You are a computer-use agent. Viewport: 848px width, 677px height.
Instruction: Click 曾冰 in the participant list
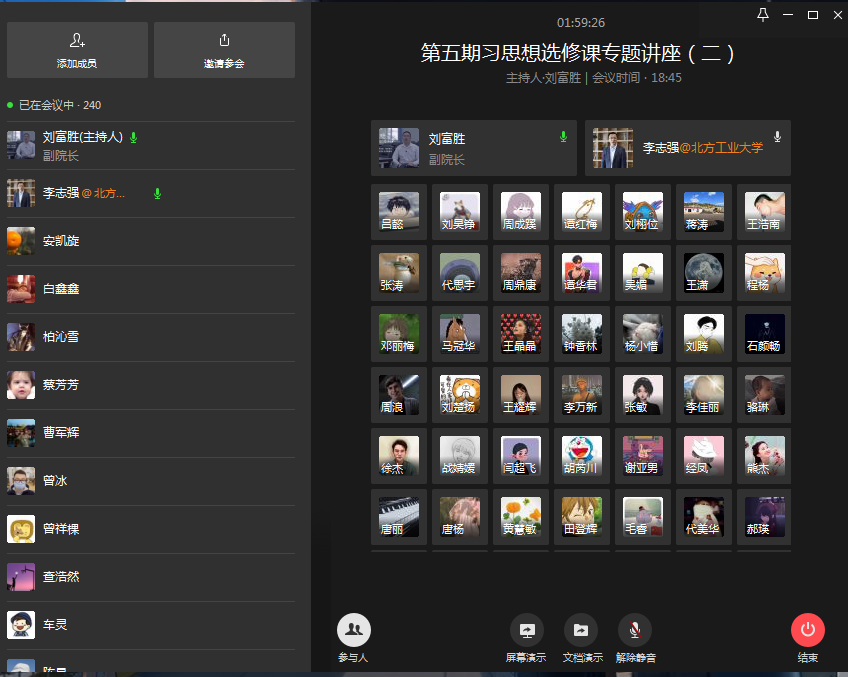(55, 481)
